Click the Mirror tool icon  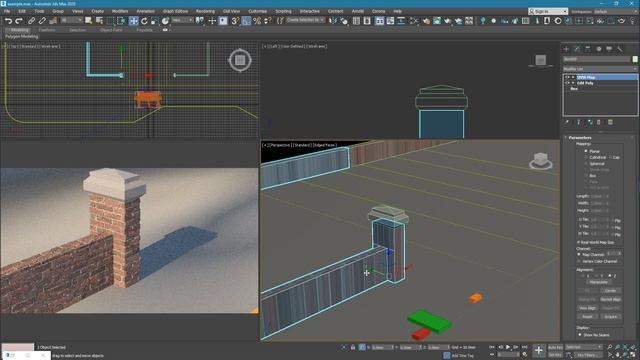pos(333,21)
